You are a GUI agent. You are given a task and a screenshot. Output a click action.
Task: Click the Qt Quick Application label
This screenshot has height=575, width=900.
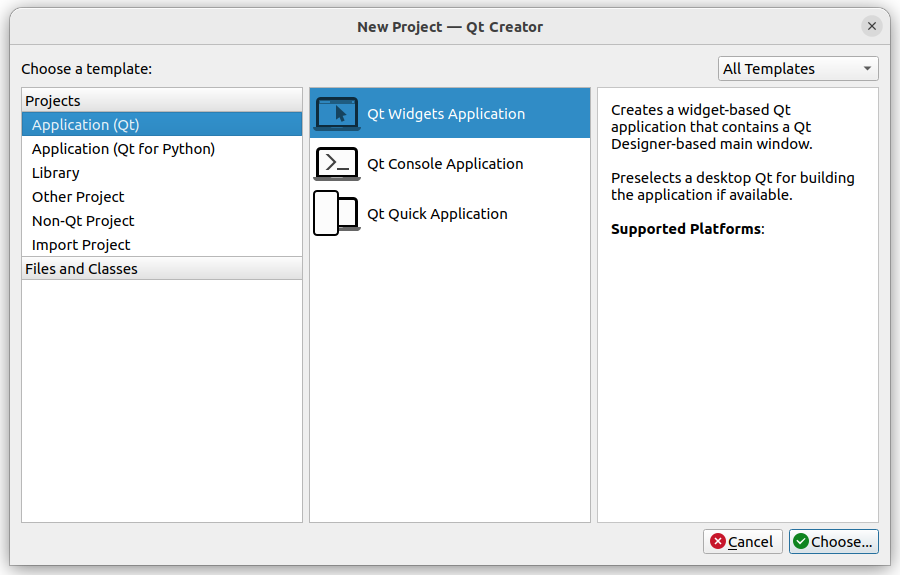pyautogui.click(x=437, y=213)
